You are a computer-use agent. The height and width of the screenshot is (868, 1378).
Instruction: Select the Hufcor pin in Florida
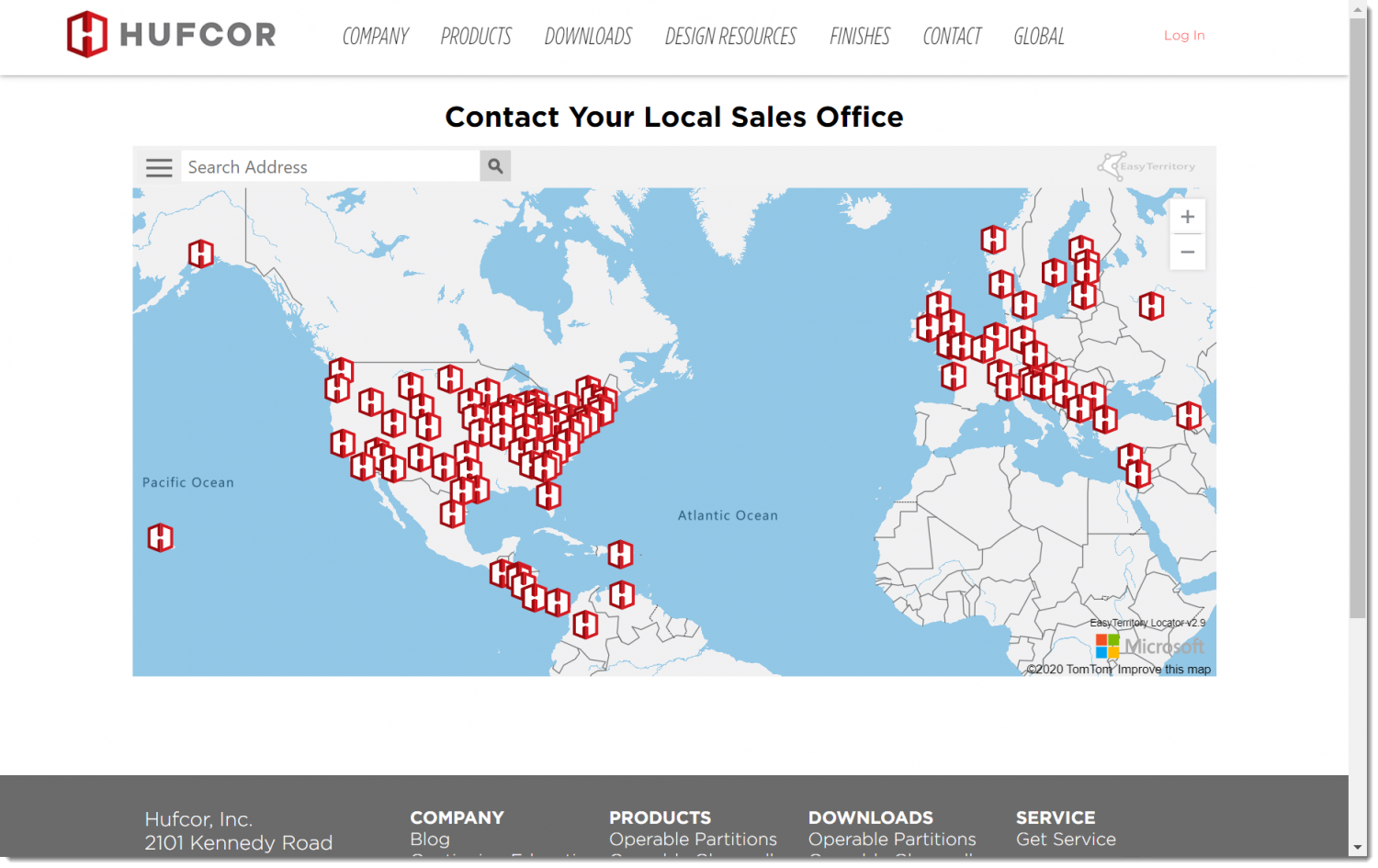tap(548, 496)
